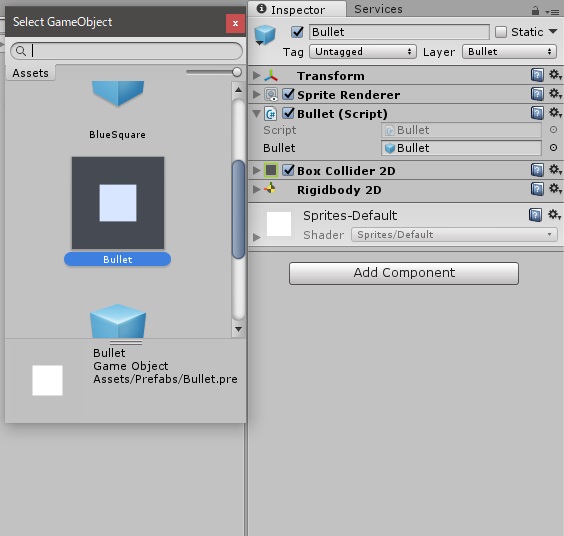Open Sprite Renderer settings gear menu
The width and height of the screenshot is (564, 536).
click(x=555, y=94)
